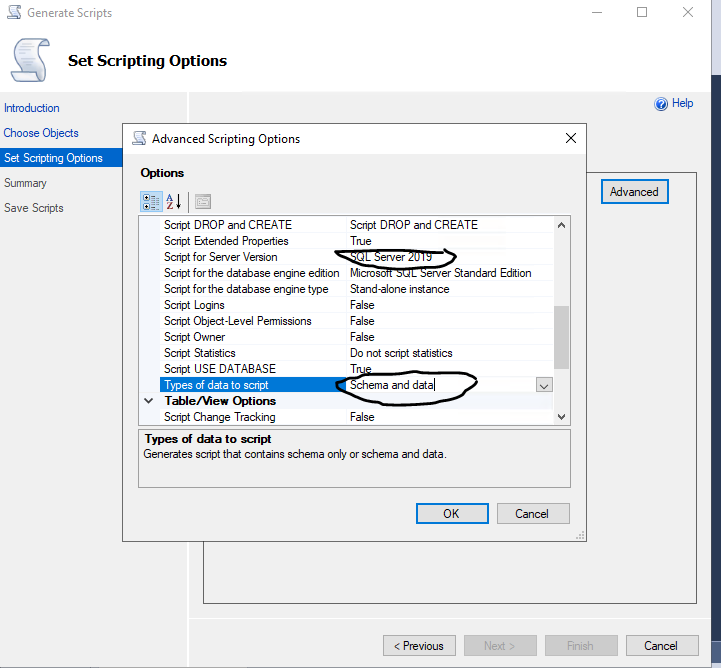Click the Advanced button

tap(634, 192)
